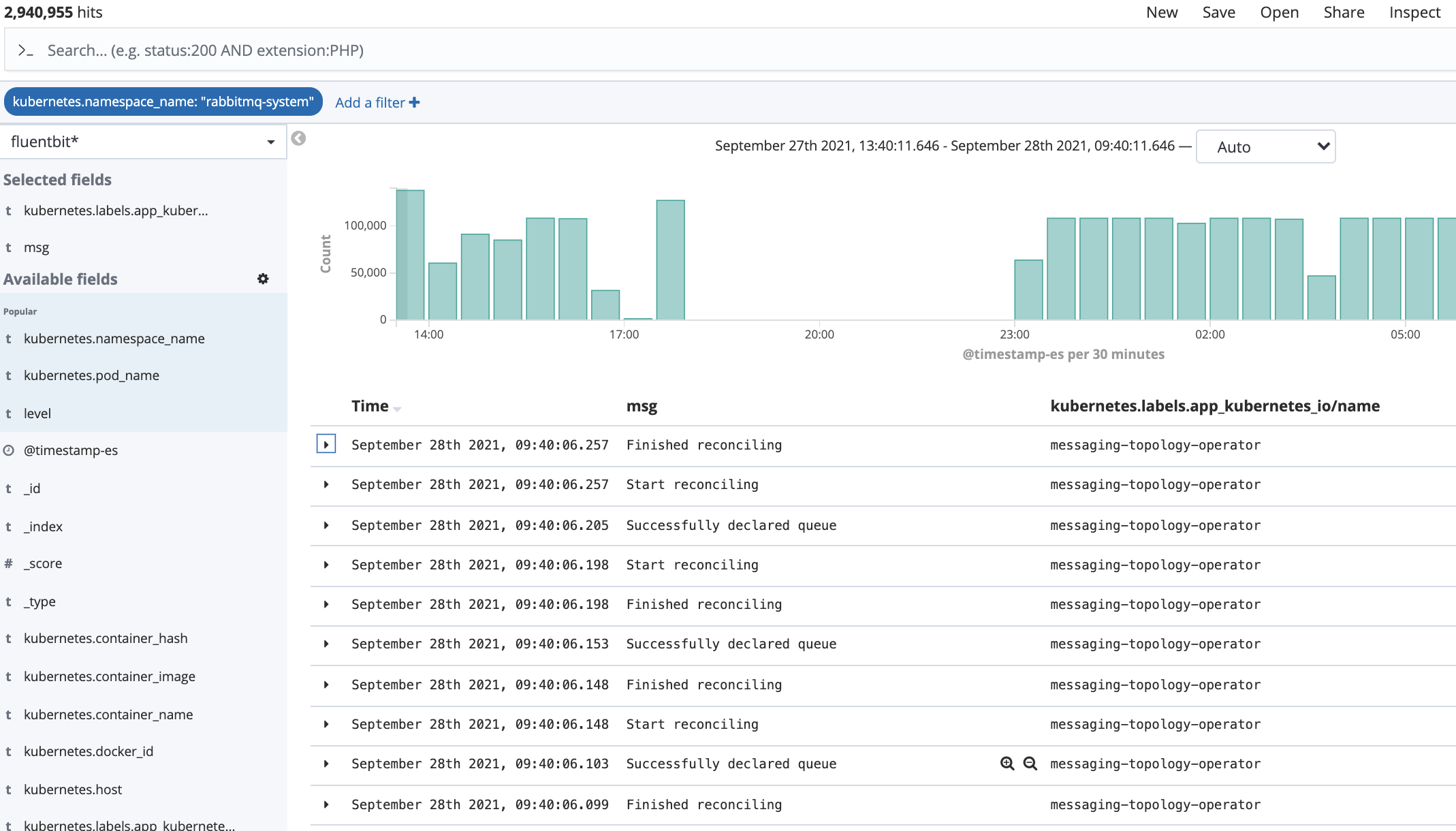The image size is (1456, 831).
Task: Open the Inspect panel
Action: [x=1414, y=12]
